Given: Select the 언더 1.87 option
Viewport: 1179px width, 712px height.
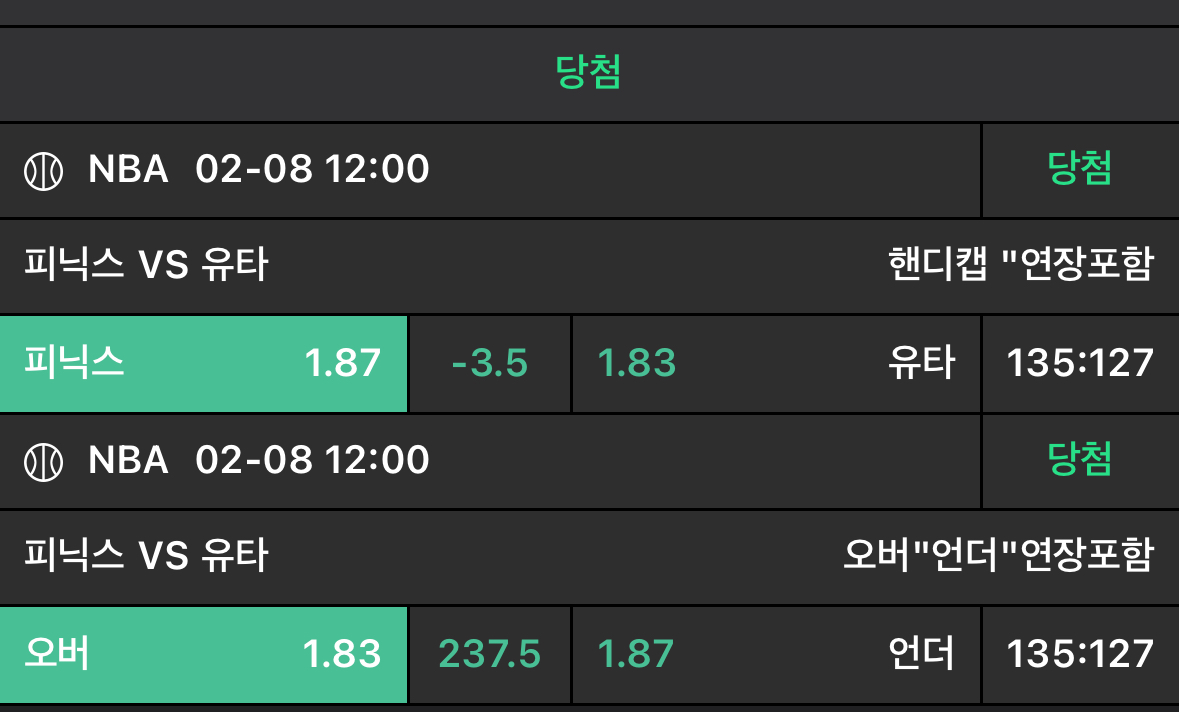Looking at the screenshot, I should 775,654.
